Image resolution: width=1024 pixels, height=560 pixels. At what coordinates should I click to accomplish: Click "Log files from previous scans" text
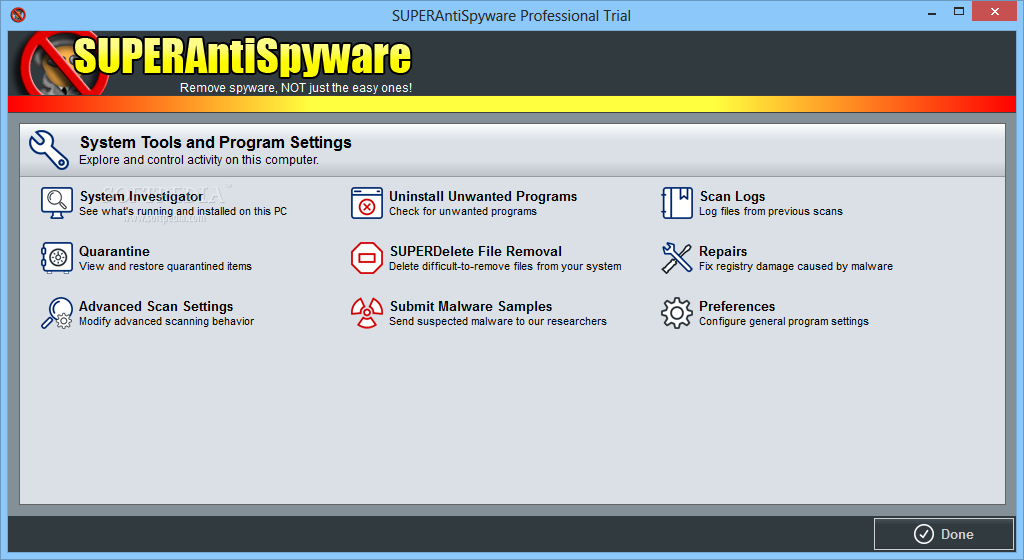pos(771,211)
